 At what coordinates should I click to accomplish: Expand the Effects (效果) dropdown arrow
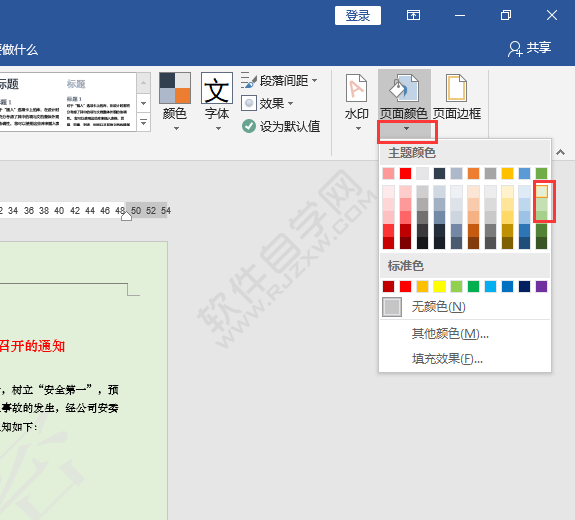pos(290,103)
